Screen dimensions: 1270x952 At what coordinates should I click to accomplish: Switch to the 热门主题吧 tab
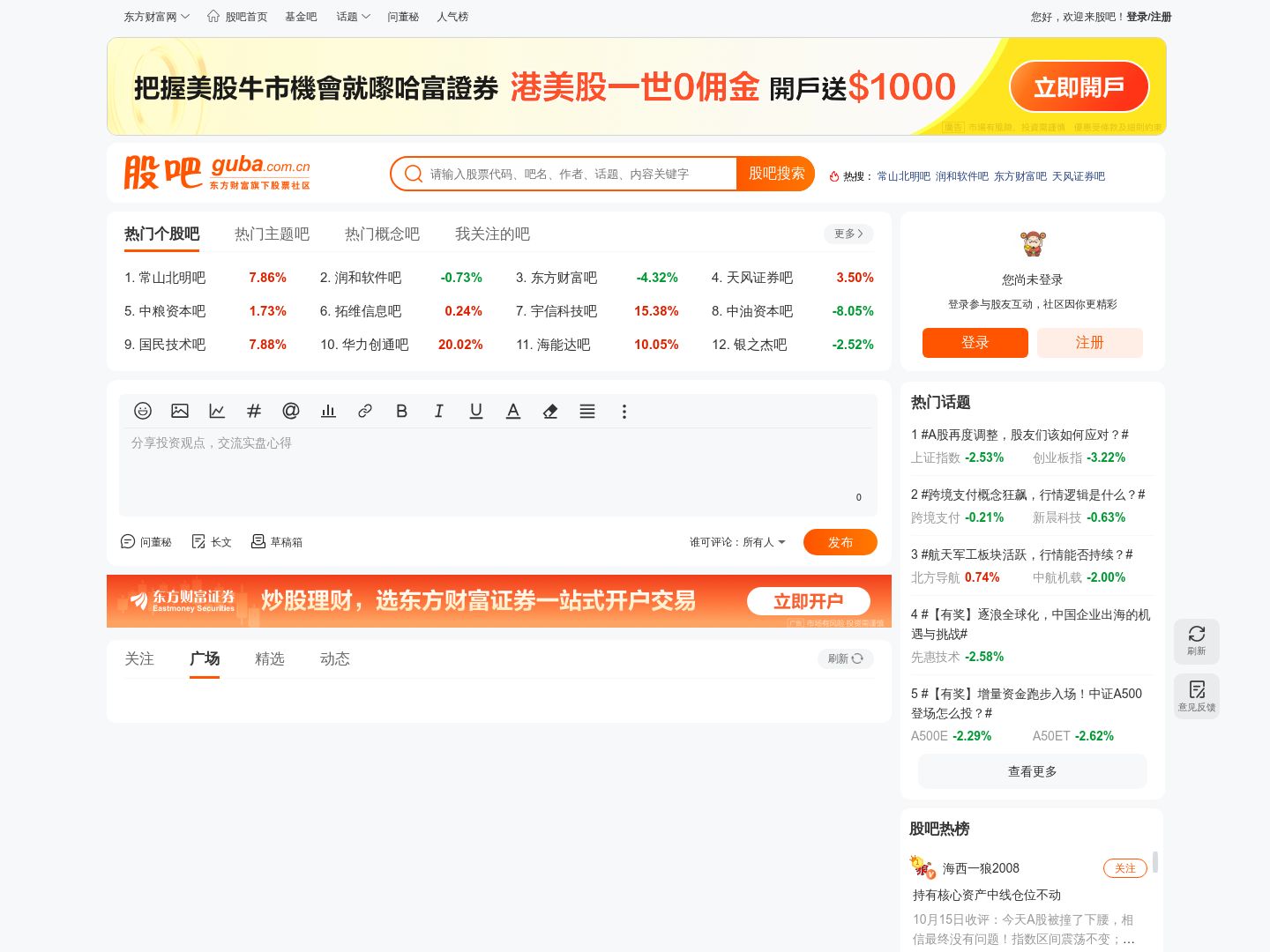tap(272, 234)
